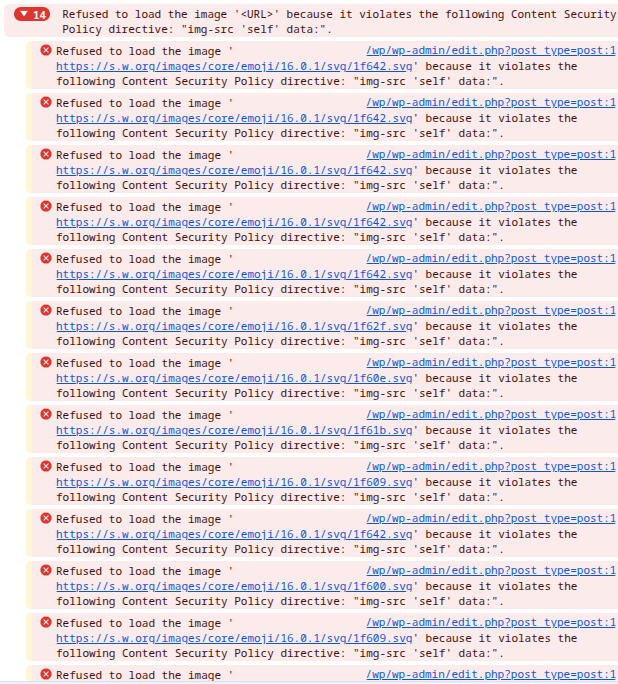Open the edit.php source link for the 1f60e.svg error

point(491,362)
